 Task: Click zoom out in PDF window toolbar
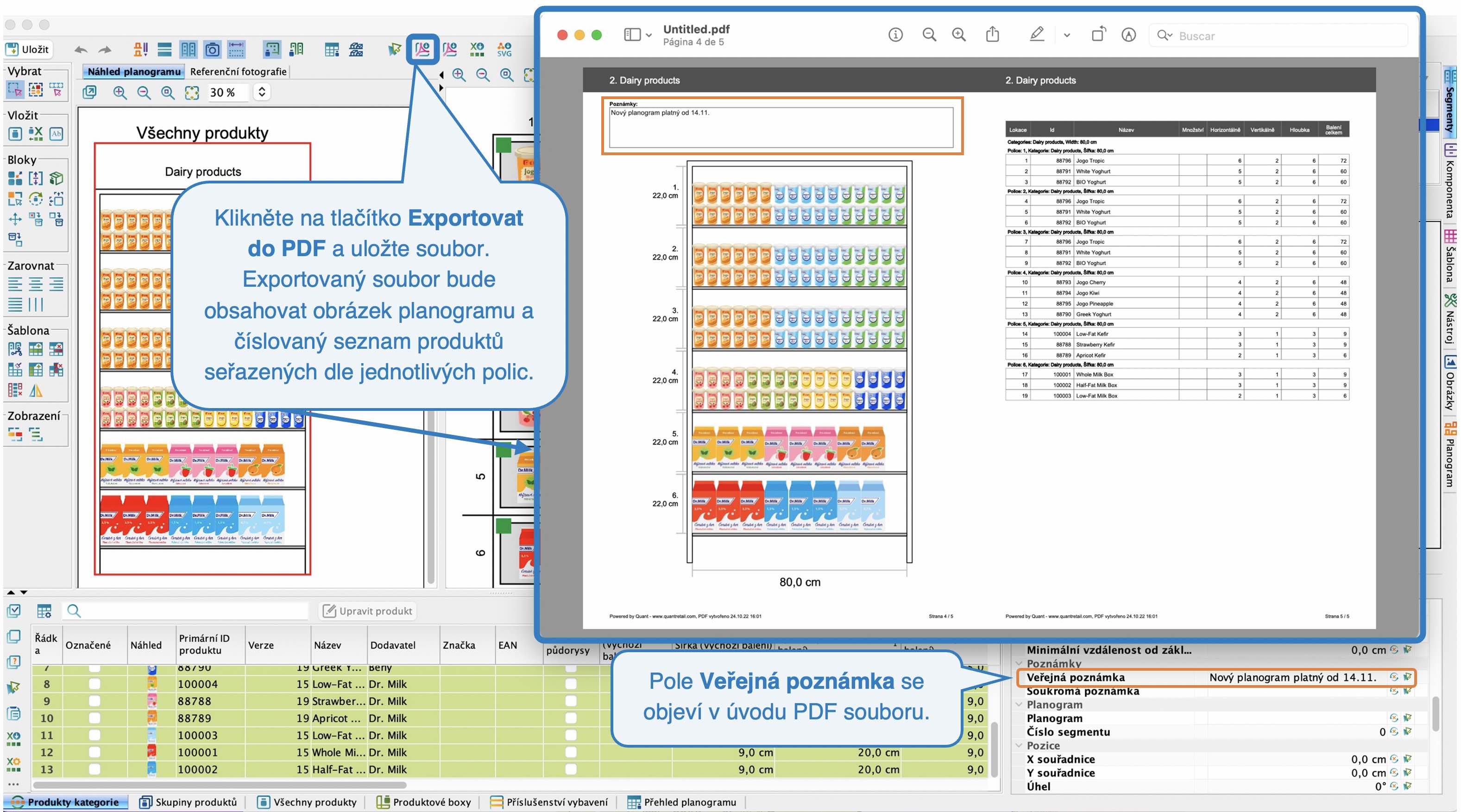click(929, 35)
